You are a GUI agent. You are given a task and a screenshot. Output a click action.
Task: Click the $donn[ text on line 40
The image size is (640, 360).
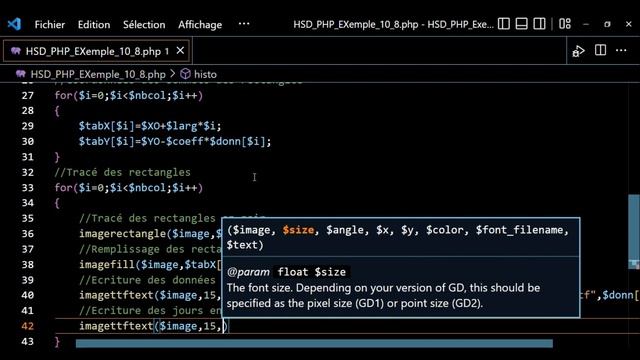tap(620, 295)
